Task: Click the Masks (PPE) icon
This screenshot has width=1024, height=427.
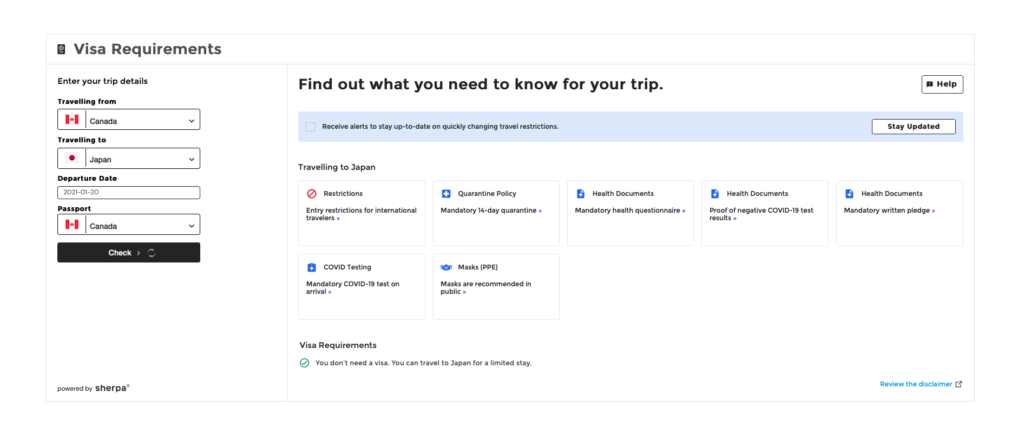Action: pyautogui.click(x=446, y=268)
